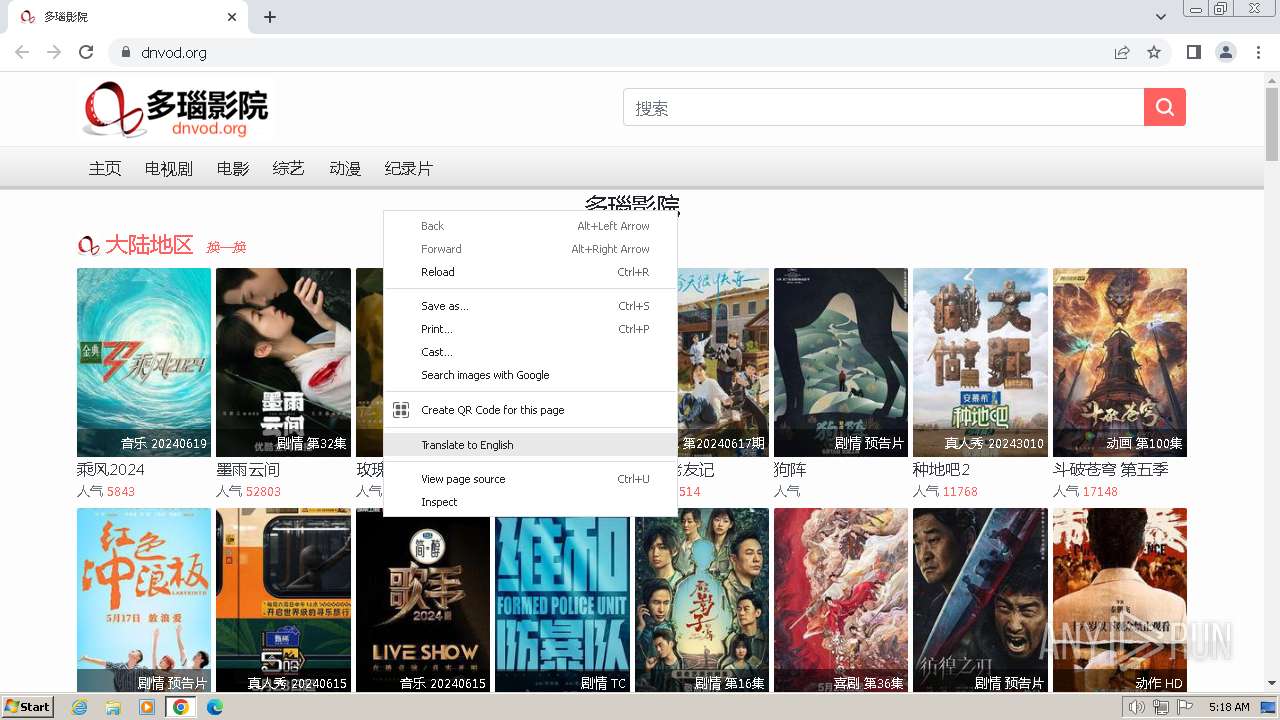Click the network tray icon
This screenshot has height=720, width=1280.
[x=1161, y=707]
